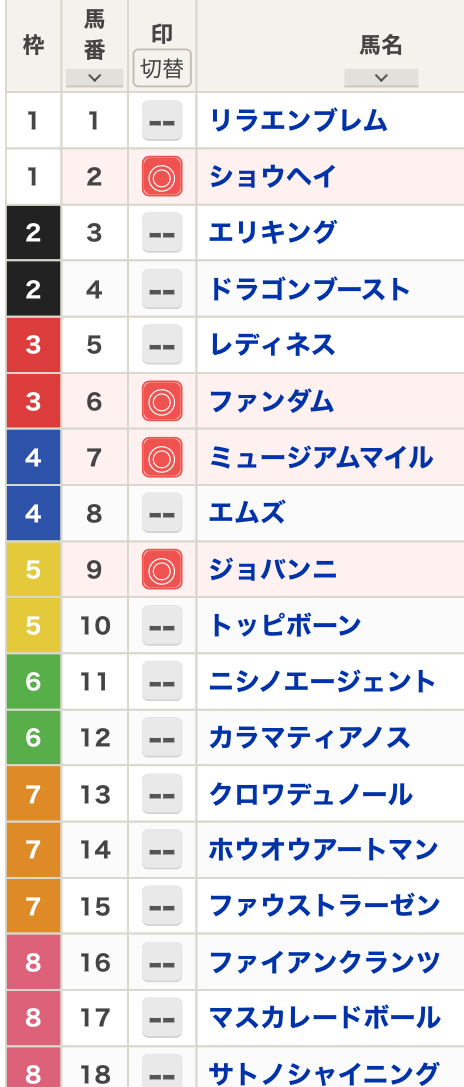Set a mark for リラエンブレム via its -- box

coord(162,121)
